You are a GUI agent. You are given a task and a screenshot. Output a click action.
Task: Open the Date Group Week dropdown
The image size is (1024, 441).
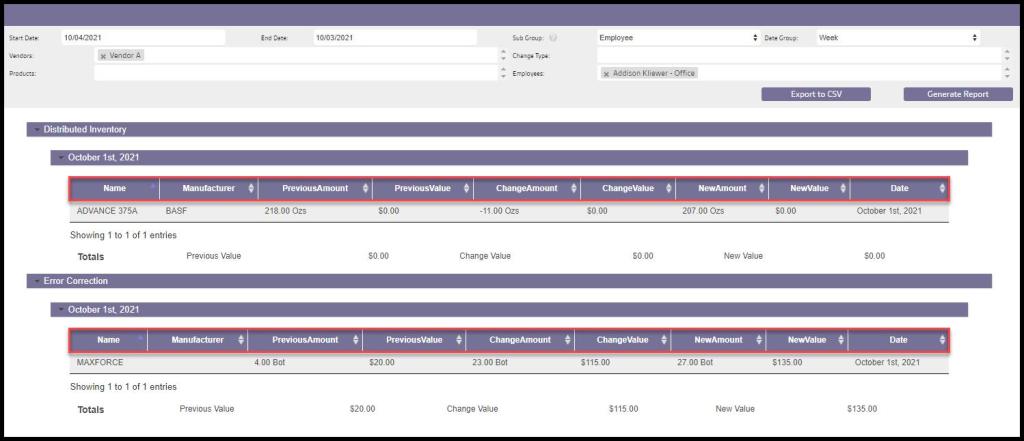pyautogui.click(x=897, y=38)
